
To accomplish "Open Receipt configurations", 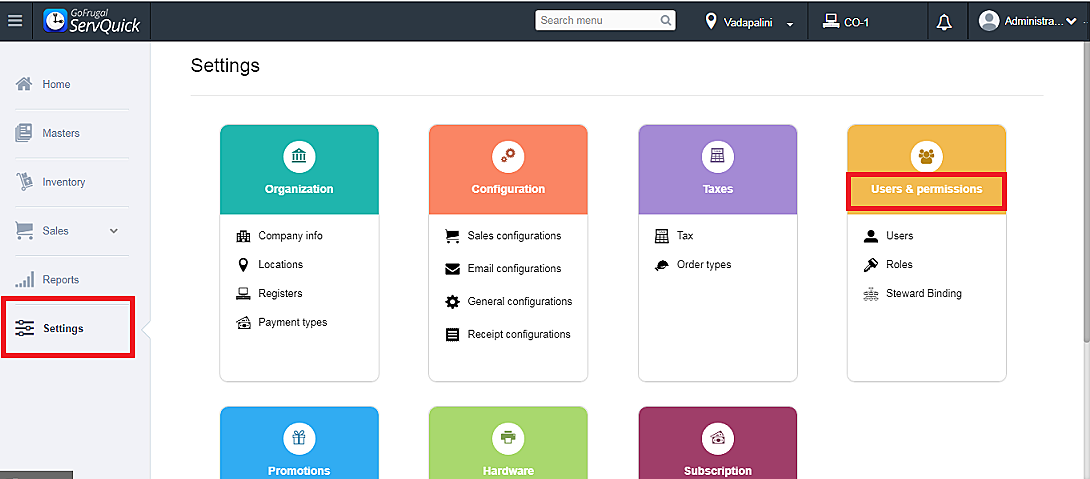I will pos(519,334).
